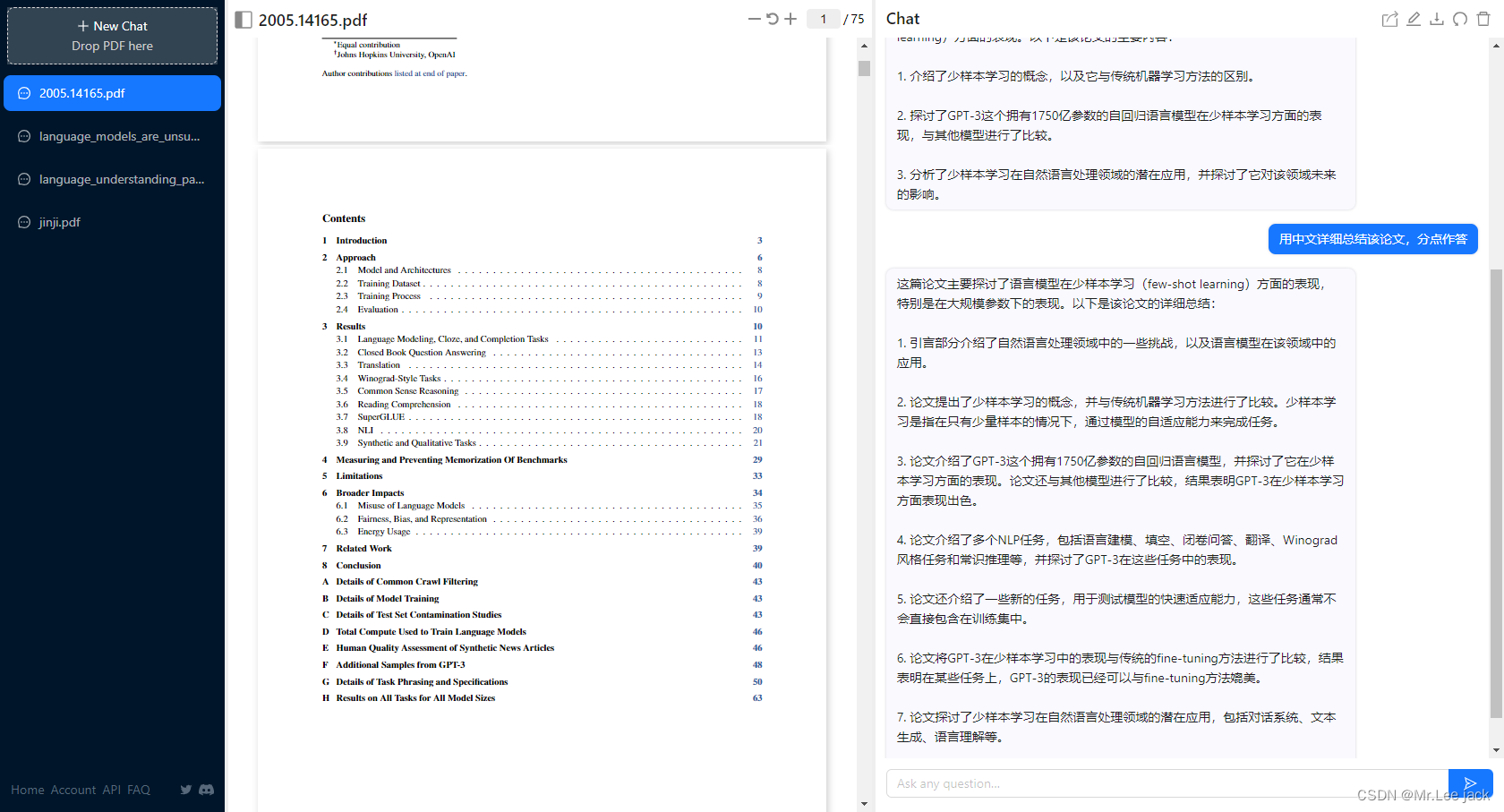Screen dimensions: 1504x812
Task: Open the Account link
Action: pos(73,790)
